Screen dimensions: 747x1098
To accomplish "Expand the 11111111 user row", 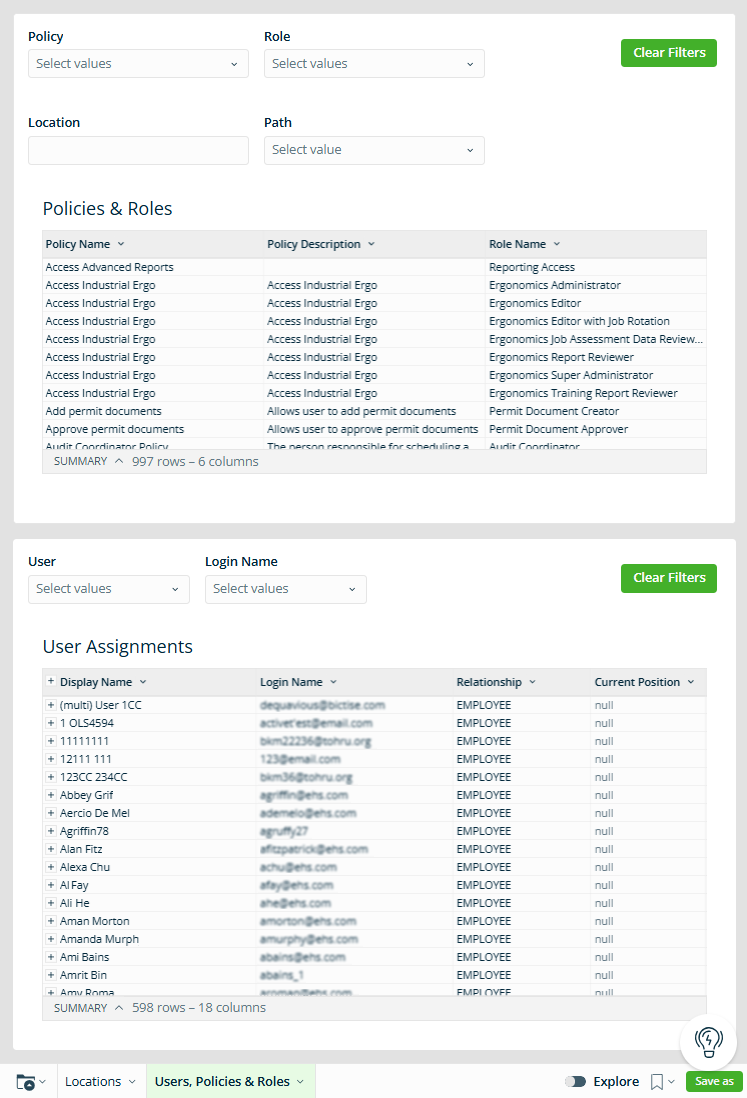I will click(50, 741).
